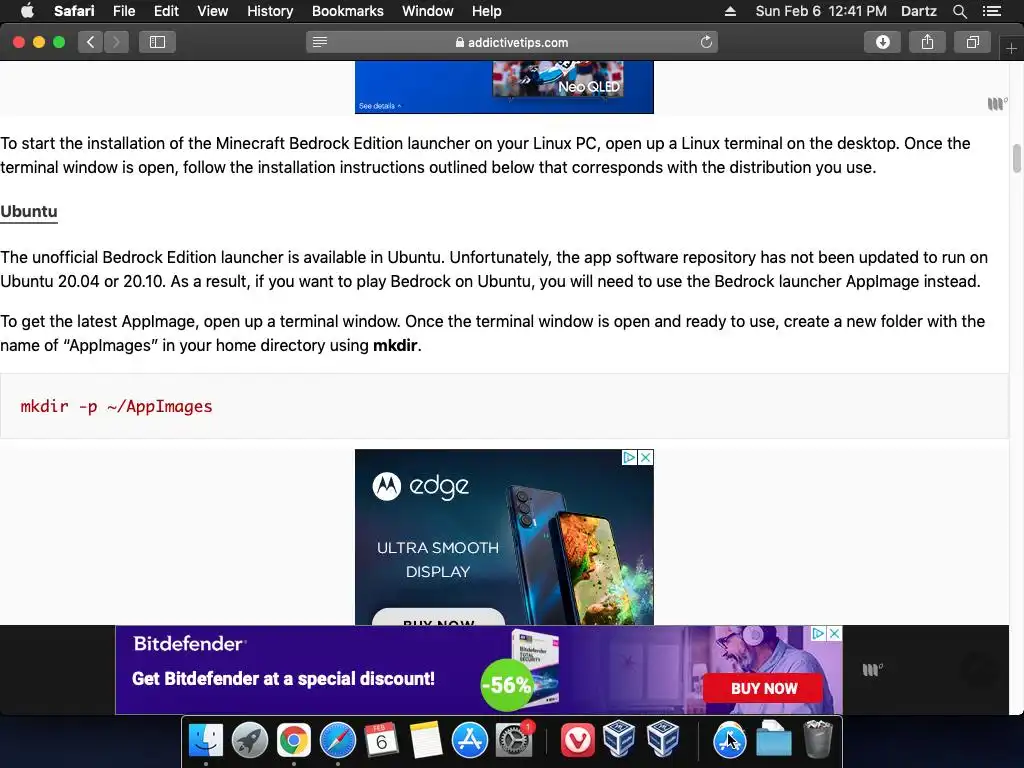1024x768 pixels.
Task: Open the Trash in the Dock
Action: click(x=818, y=739)
